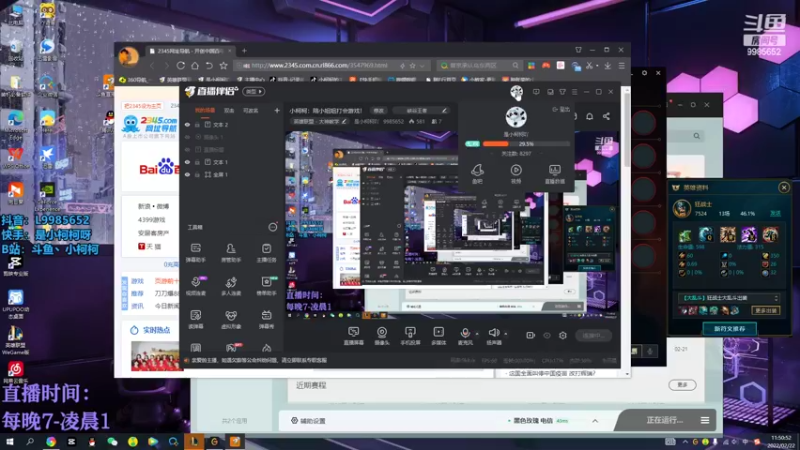Open Windows Start menu
The image size is (800, 450).
(9, 442)
